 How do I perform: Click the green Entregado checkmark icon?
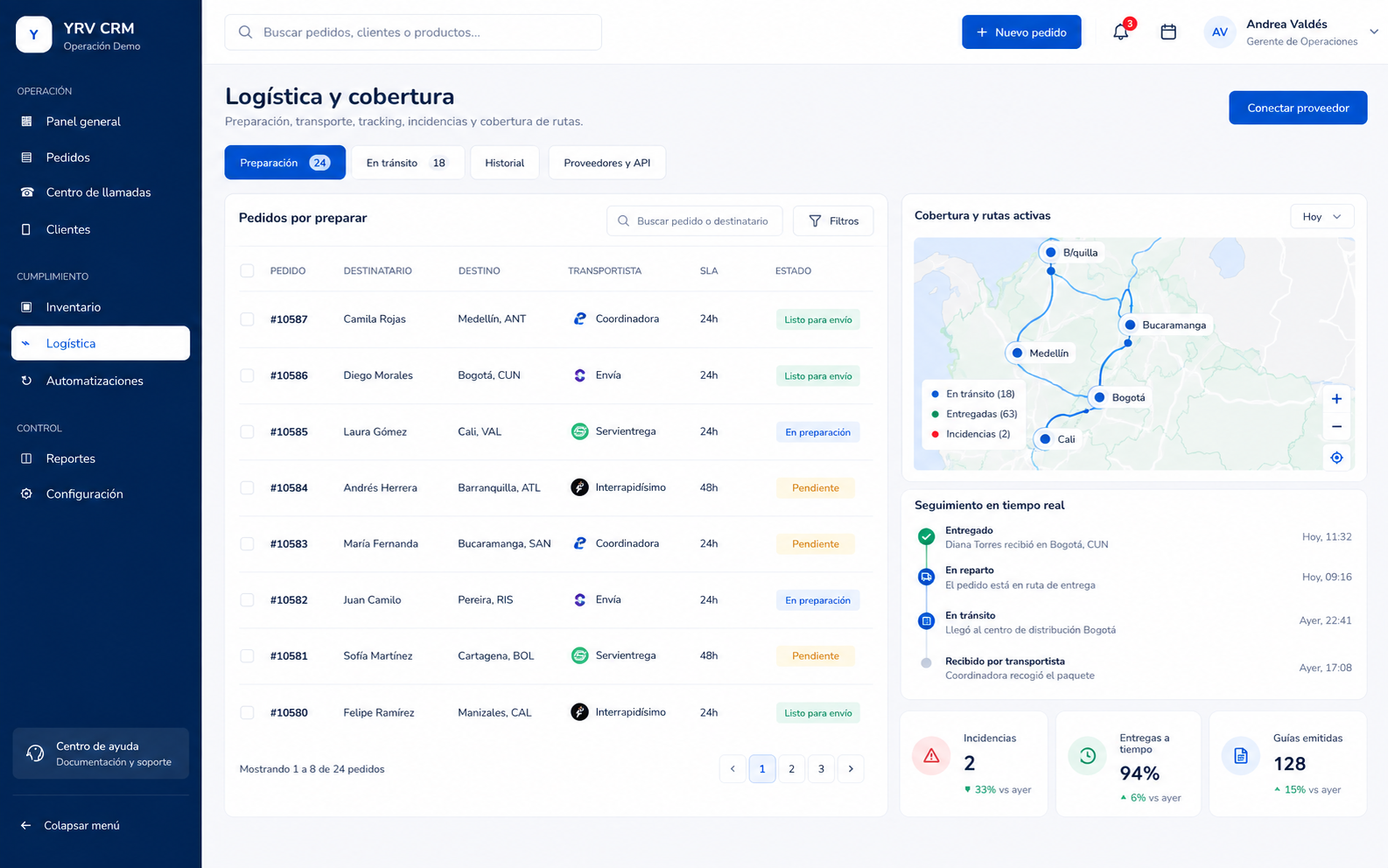click(926, 536)
